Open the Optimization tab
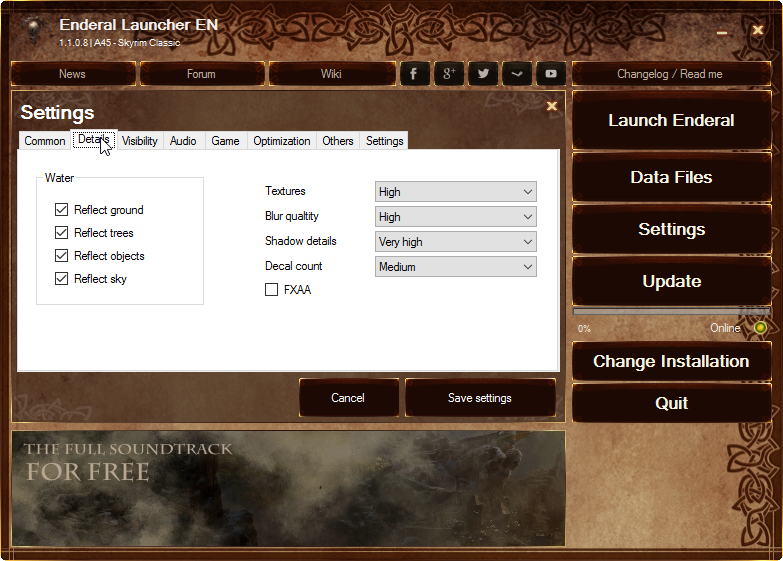The height and width of the screenshot is (561, 783). click(x=281, y=141)
